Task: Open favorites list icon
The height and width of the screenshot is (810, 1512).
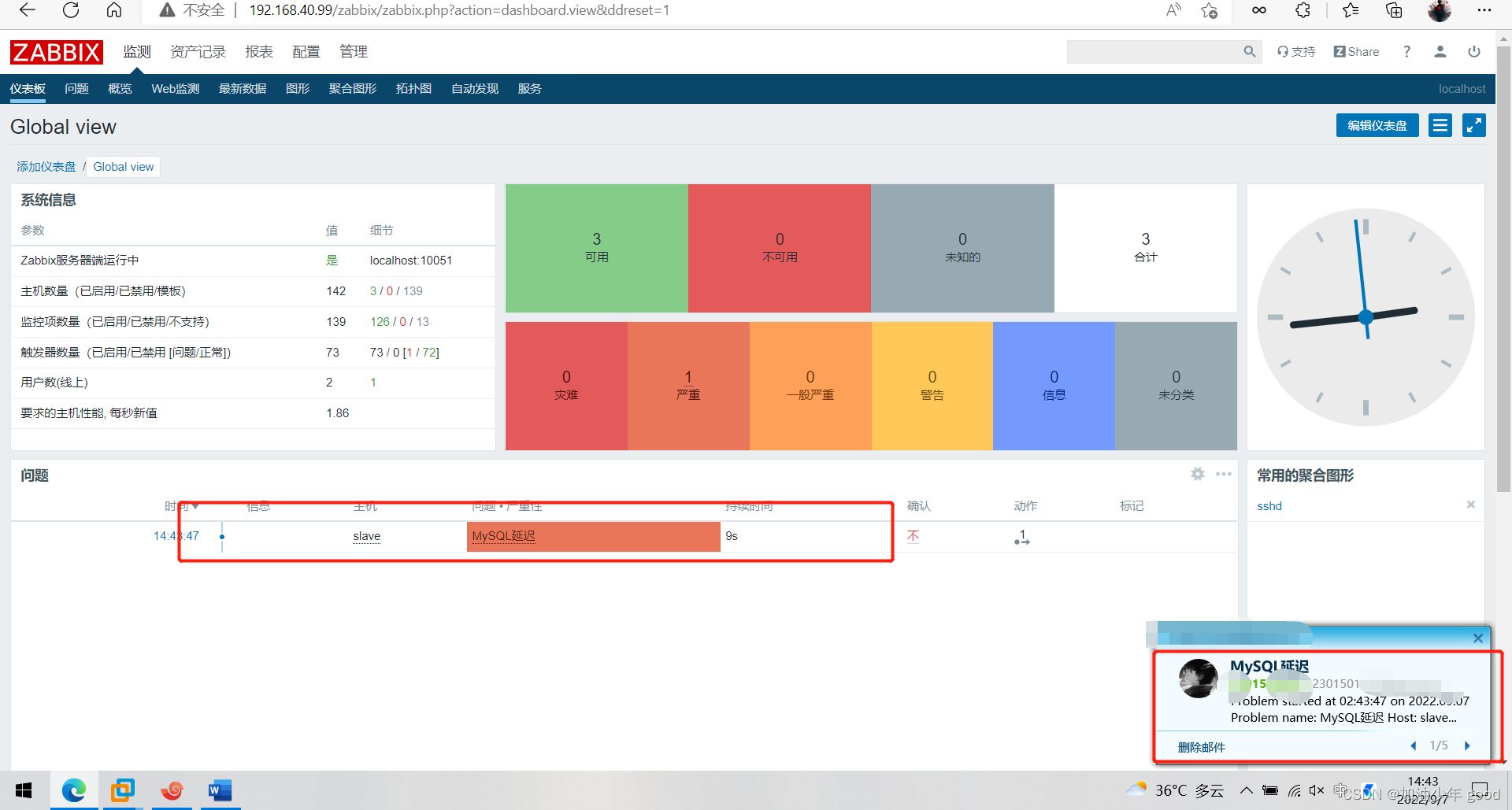Action: pos(1351,10)
